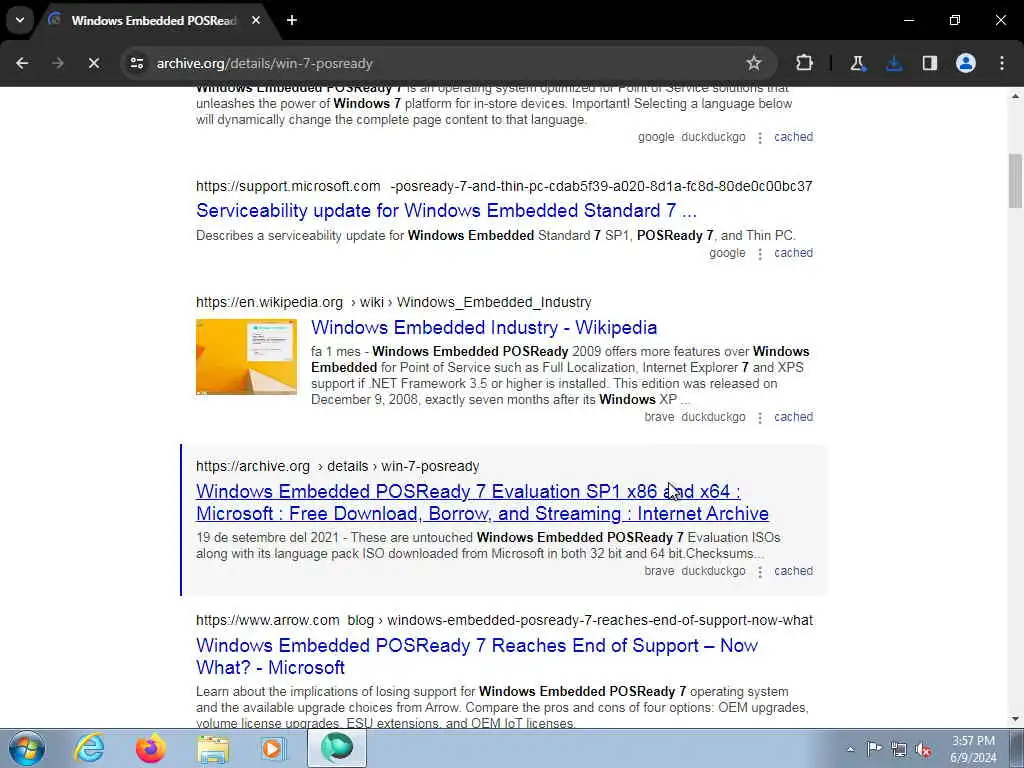The width and height of the screenshot is (1024, 768).
Task: Launch Internet Explorer from taskbar
Action: pos(89,748)
